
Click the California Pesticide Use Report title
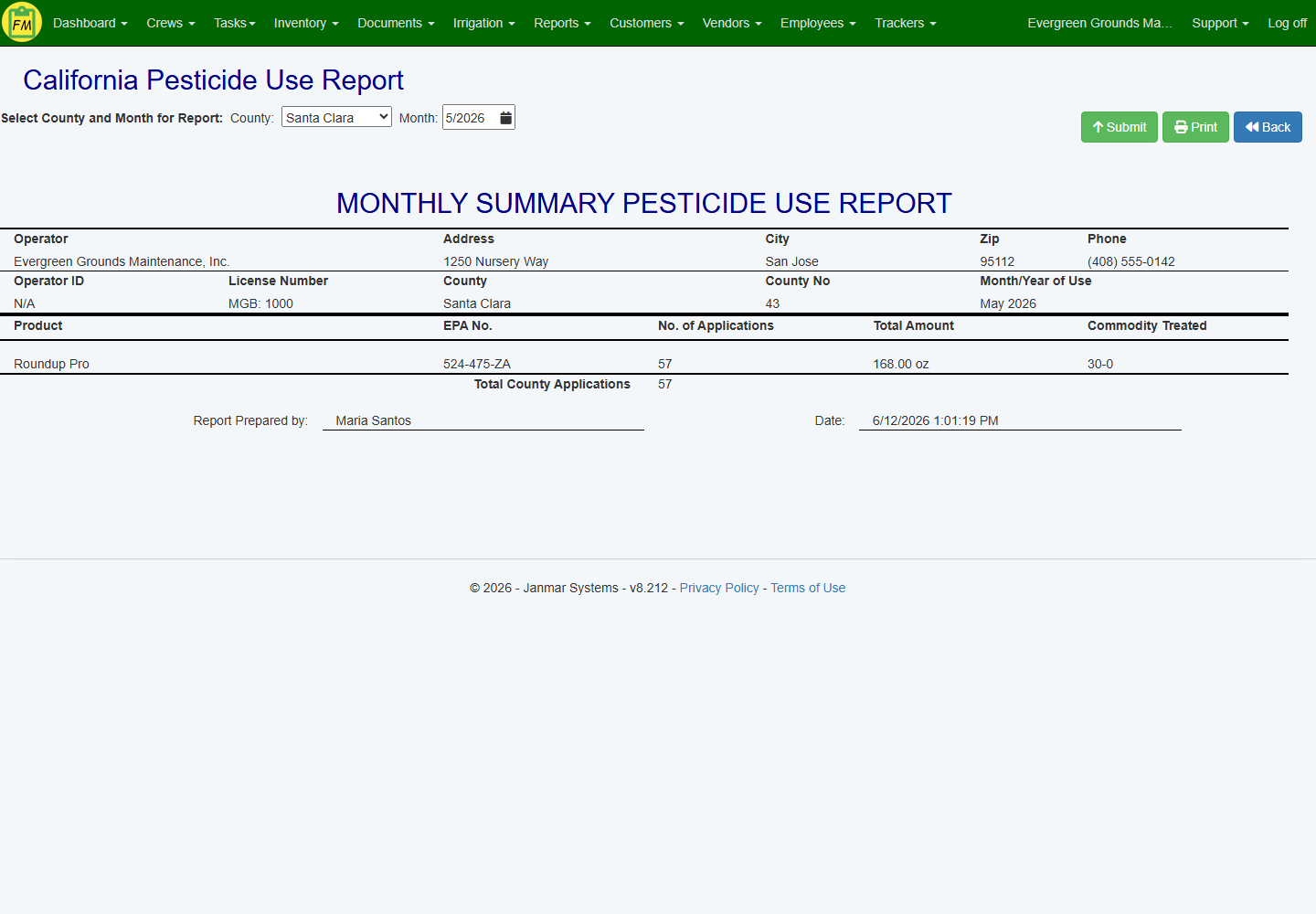(x=213, y=80)
